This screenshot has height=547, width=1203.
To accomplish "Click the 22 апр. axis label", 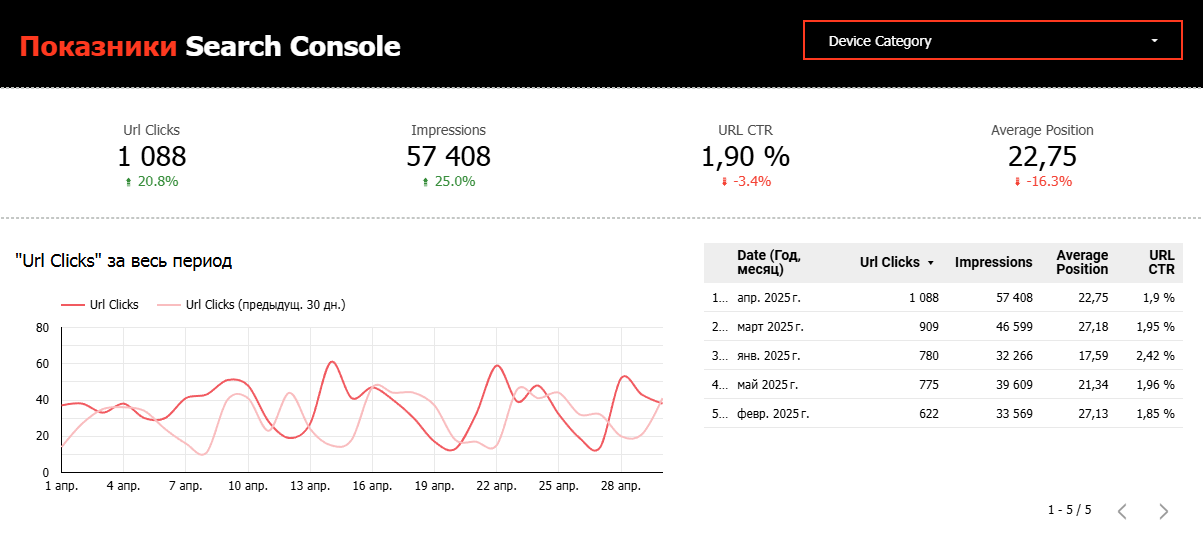I will (497, 486).
